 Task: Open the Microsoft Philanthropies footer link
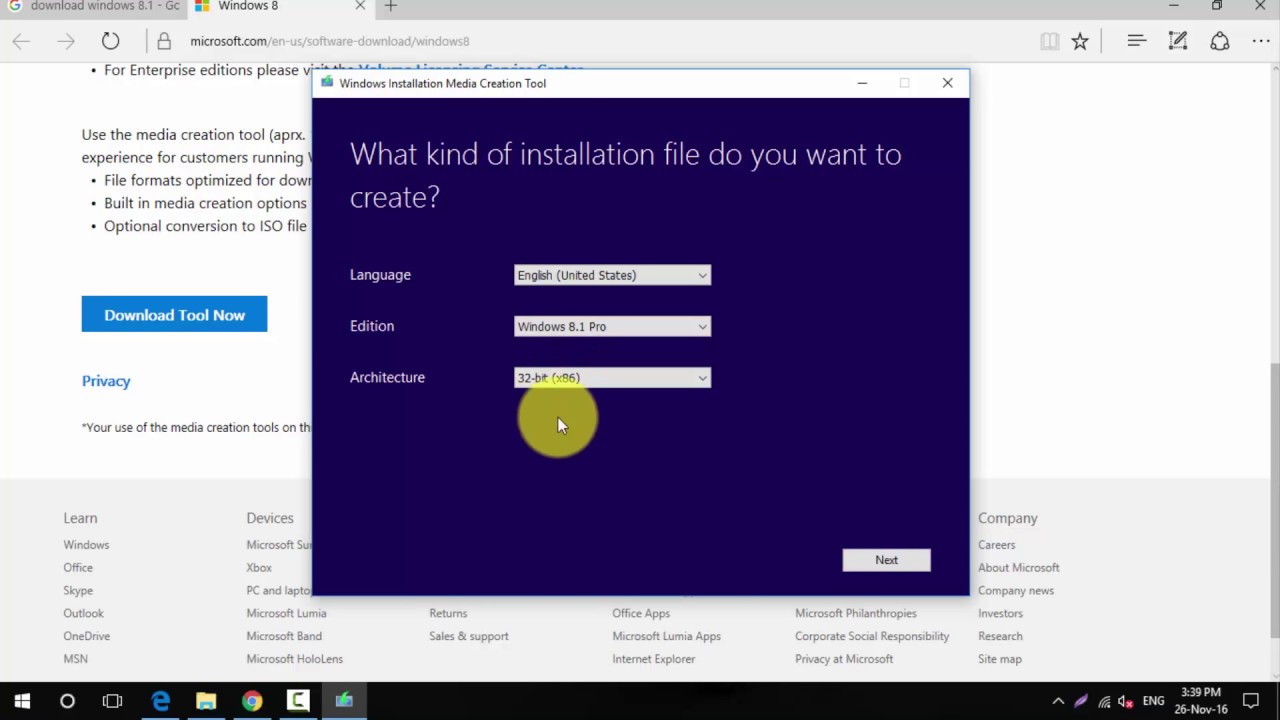(x=856, y=613)
